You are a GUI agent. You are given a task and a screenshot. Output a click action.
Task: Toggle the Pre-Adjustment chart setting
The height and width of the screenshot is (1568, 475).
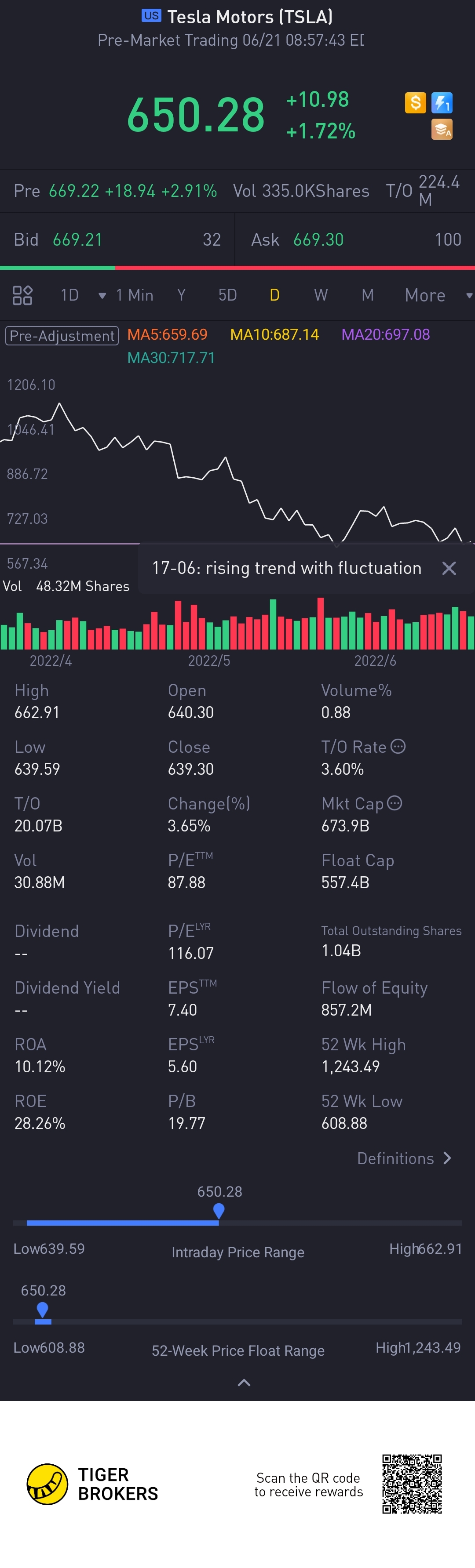62,335
